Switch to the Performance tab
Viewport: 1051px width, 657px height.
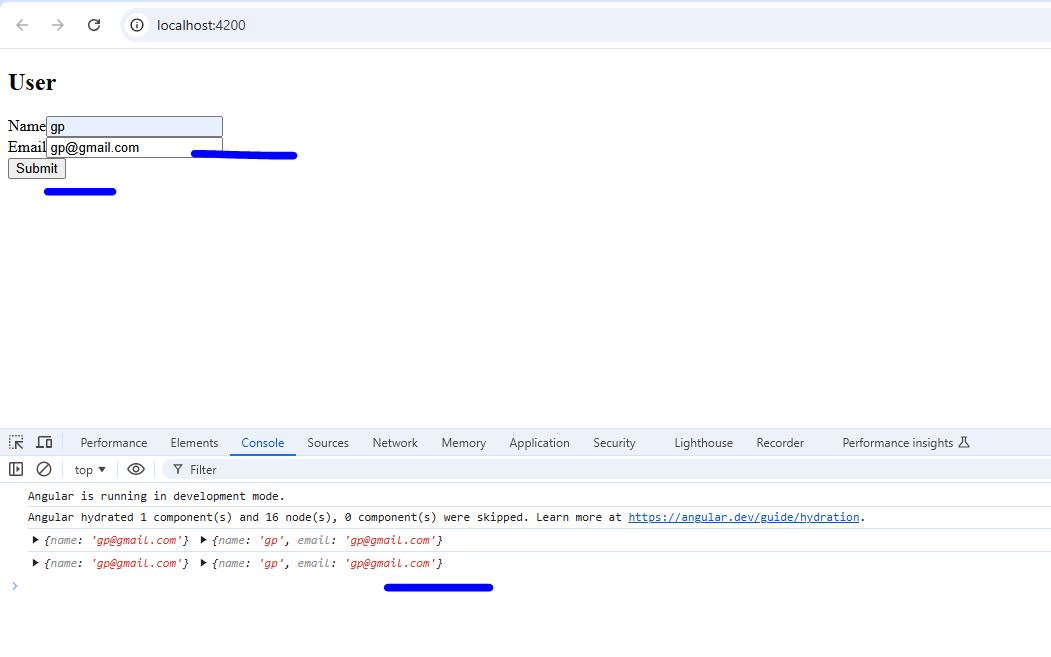114,443
